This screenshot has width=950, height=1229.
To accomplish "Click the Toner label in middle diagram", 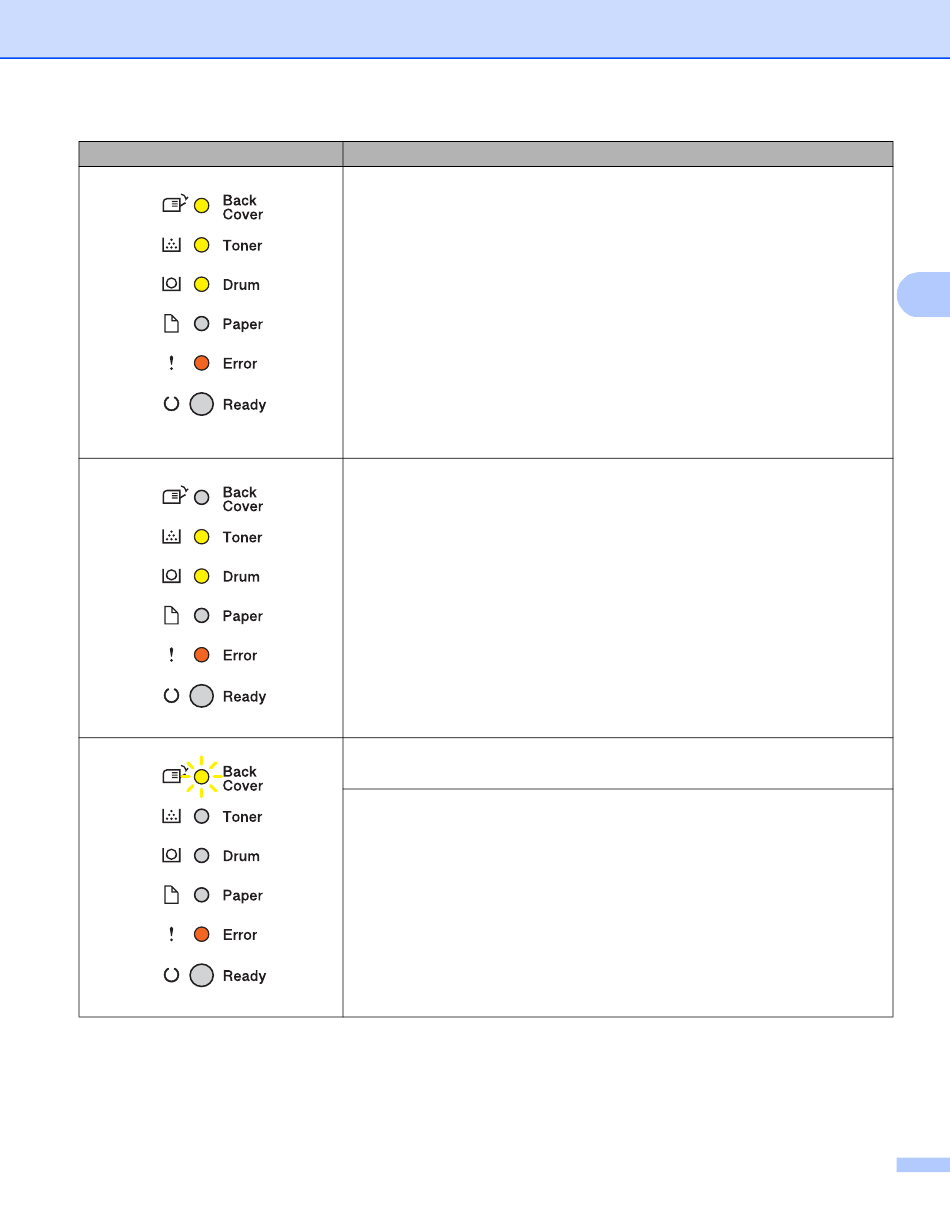I will pyautogui.click(x=242, y=537).
